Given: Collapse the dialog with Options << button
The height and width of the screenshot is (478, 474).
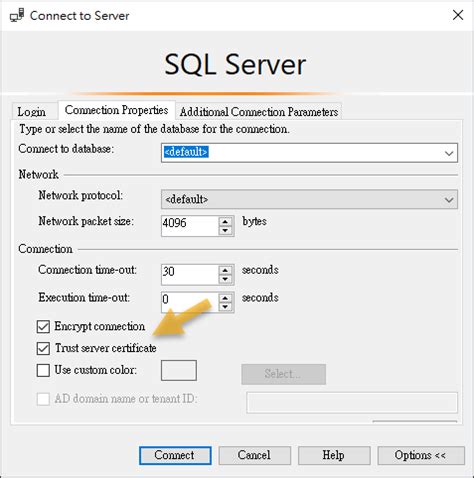Looking at the screenshot, I should click(421, 455).
